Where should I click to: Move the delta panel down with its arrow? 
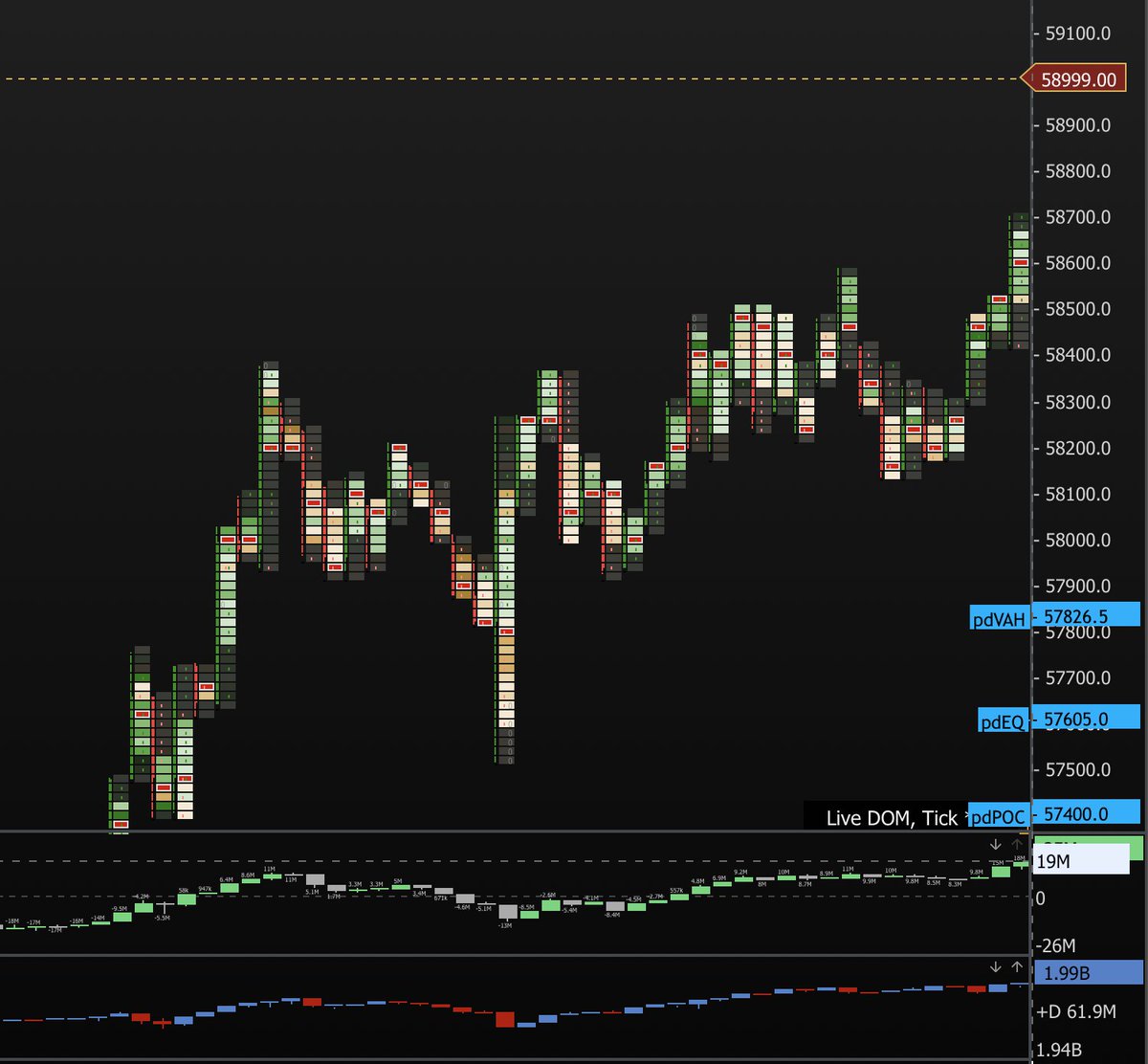point(996,844)
